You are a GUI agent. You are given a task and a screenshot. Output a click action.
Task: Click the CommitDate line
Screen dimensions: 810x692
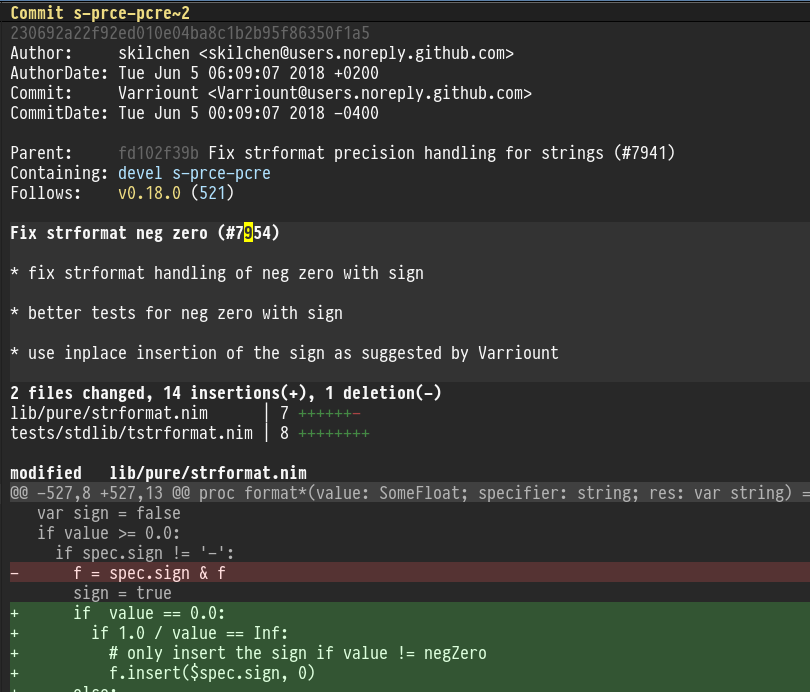194,113
